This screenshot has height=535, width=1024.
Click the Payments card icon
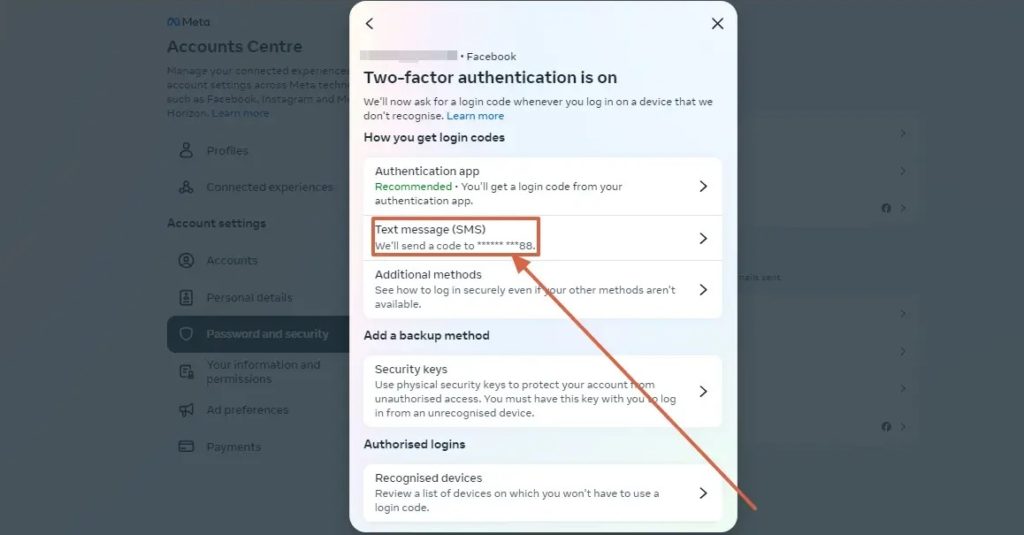186,447
